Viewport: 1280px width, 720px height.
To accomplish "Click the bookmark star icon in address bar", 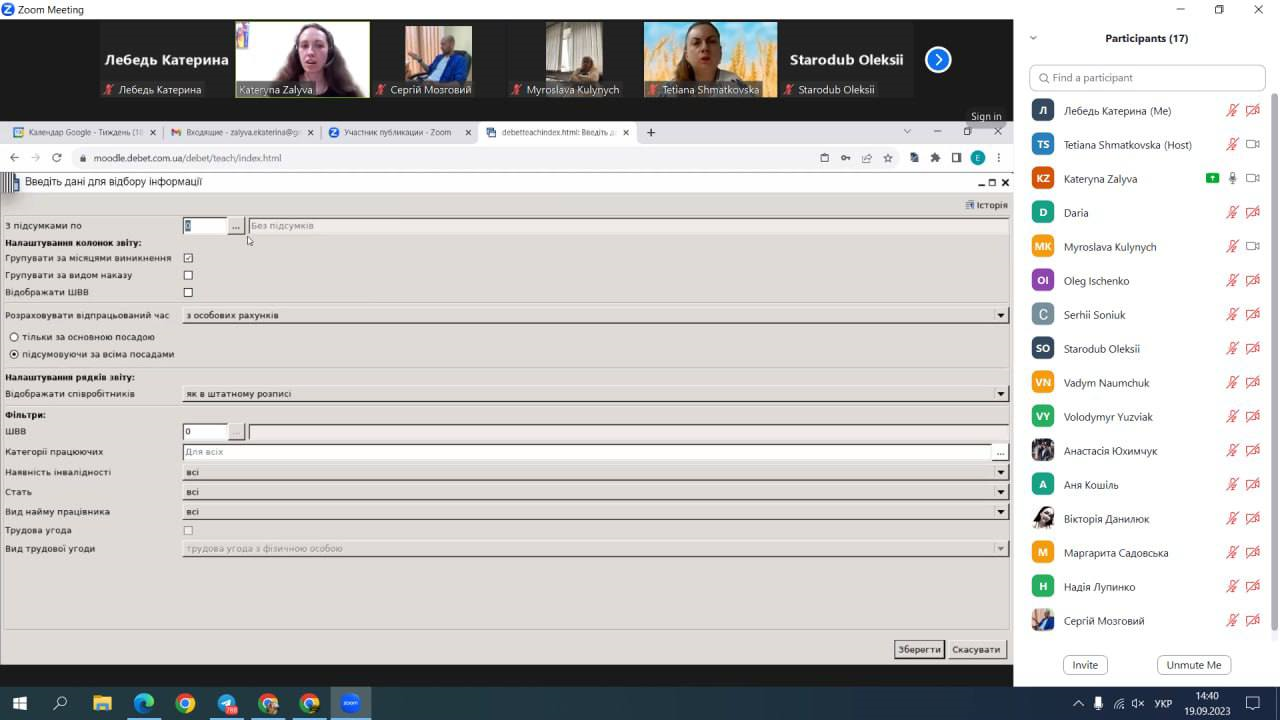I will click(x=887, y=158).
